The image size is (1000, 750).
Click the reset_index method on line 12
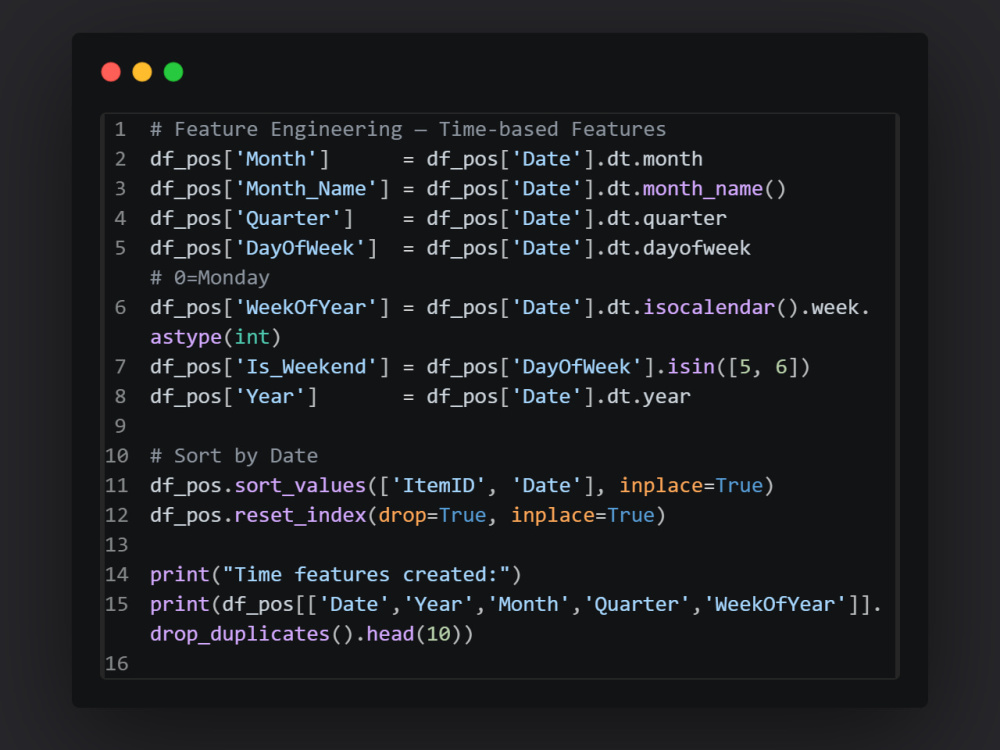click(300, 515)
